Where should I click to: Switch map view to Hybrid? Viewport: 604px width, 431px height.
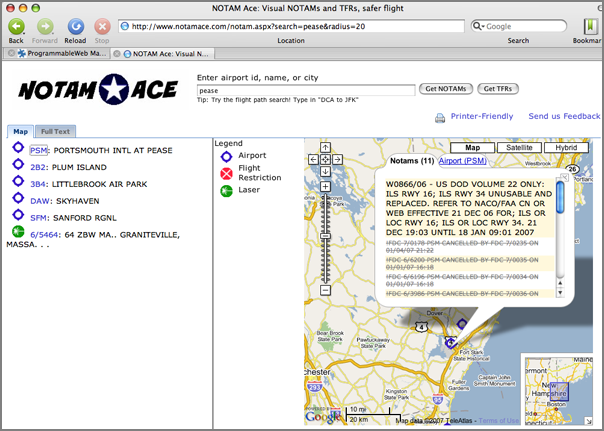tap(566, 148)
